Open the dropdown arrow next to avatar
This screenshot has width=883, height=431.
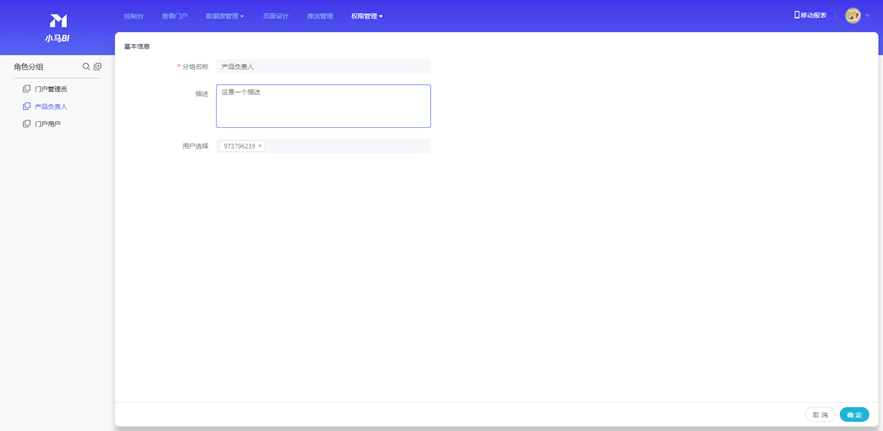point(867,16)
